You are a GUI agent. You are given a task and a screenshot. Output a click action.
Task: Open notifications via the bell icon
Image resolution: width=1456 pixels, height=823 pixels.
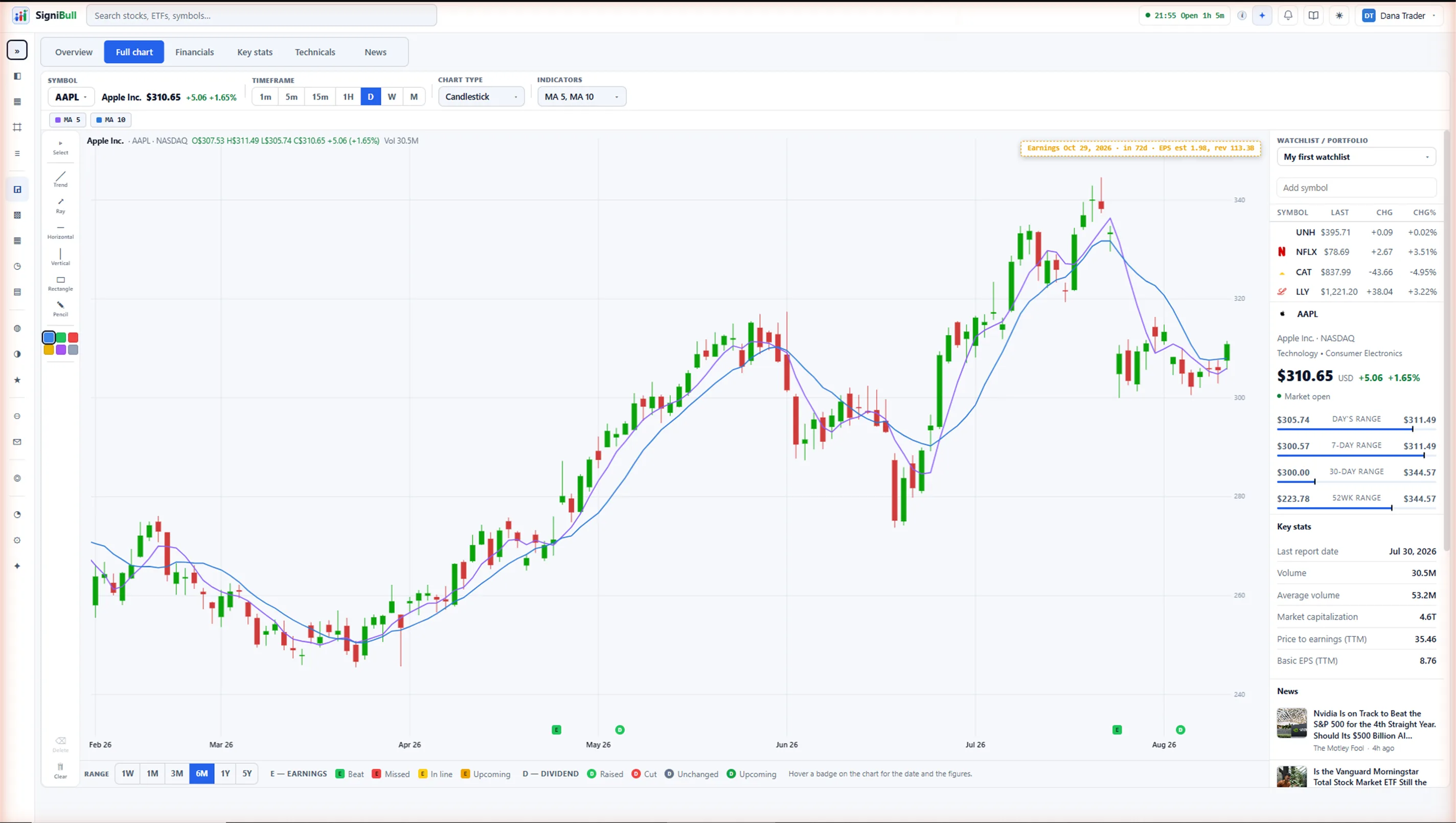pyautogui.click(x=1288, y=15)
